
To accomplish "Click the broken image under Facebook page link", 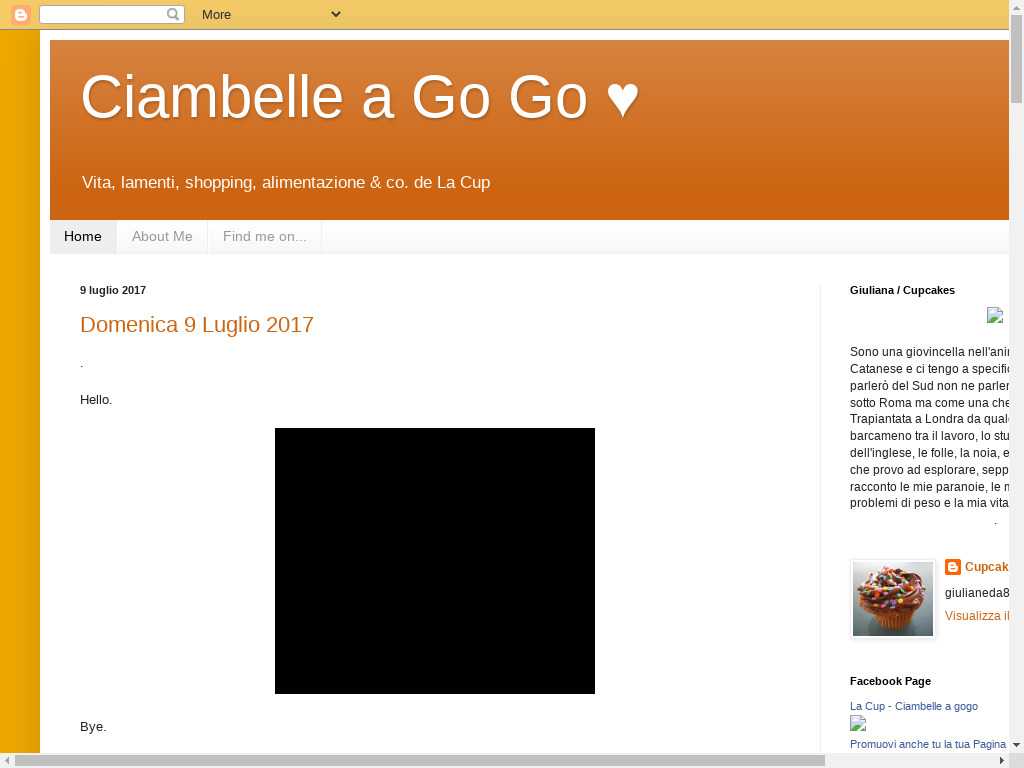I will click(x=858, y=724).
